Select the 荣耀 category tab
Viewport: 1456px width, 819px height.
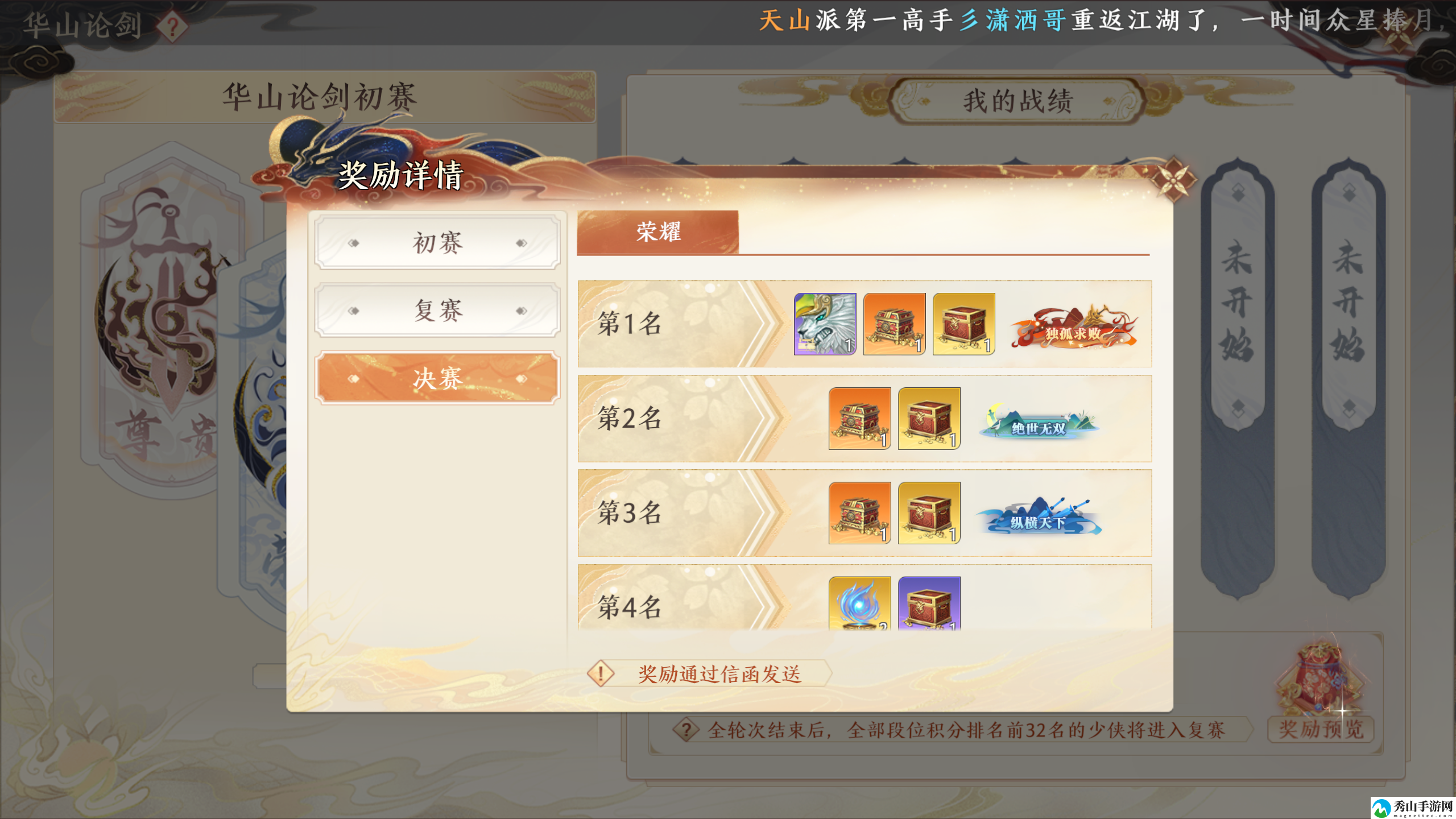pyautogui.click(x=657, y=232)
